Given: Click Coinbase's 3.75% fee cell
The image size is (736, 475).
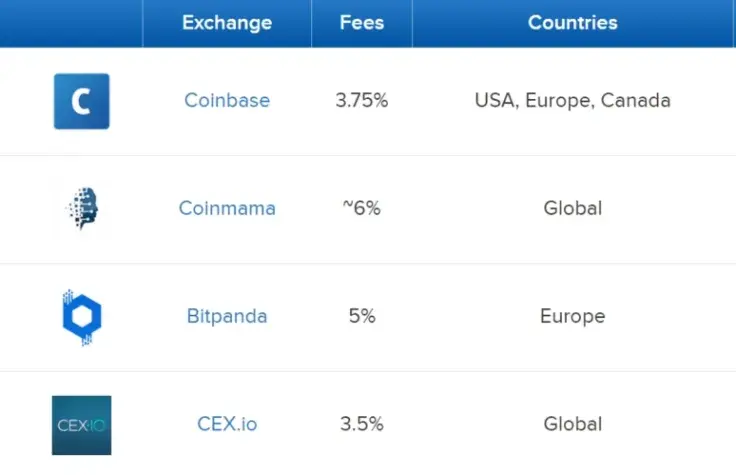Looking at the screenshot, I should [362, 101].
